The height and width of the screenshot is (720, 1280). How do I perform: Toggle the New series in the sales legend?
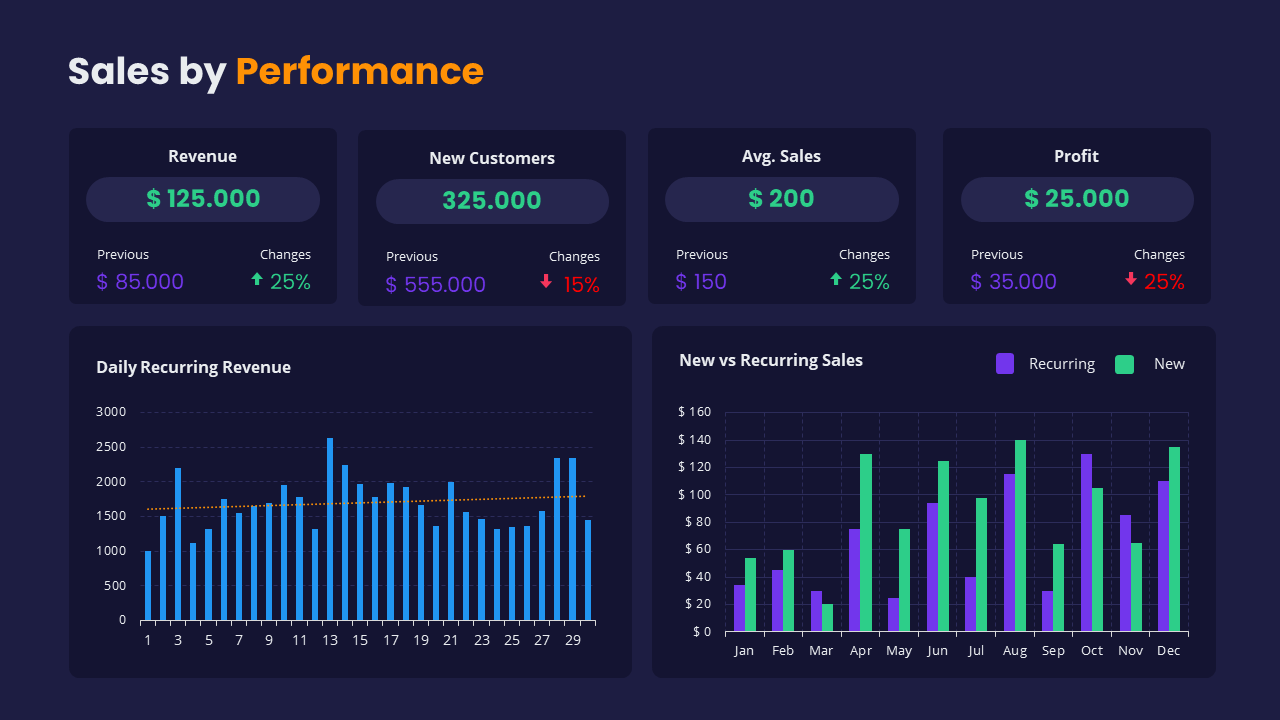(x=1169, y=364)
